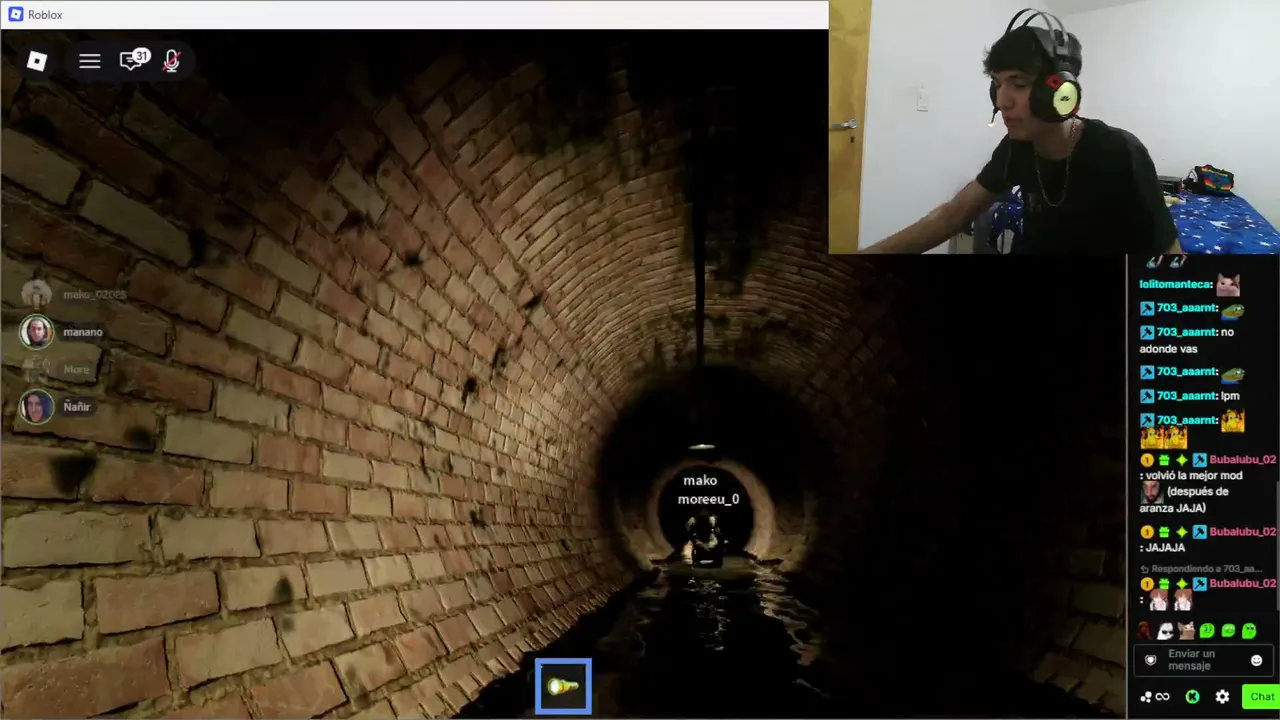1280x720 pixels.
Task: Click the shield icon in chat input
Action: click(x=1150, y=660)
